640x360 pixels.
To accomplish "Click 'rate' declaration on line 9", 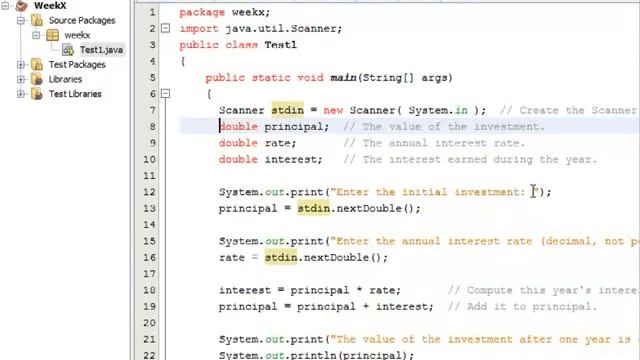I will tap(278, 143).
